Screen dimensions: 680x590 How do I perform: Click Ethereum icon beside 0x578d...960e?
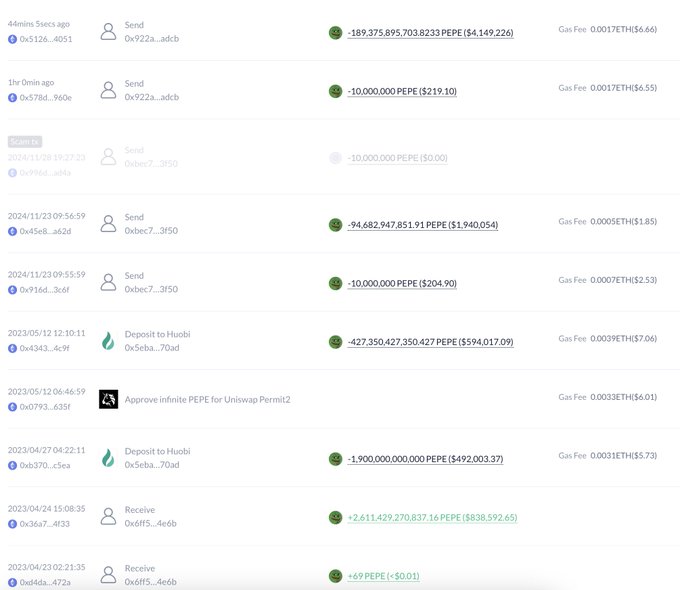click(x=13, y=98)
